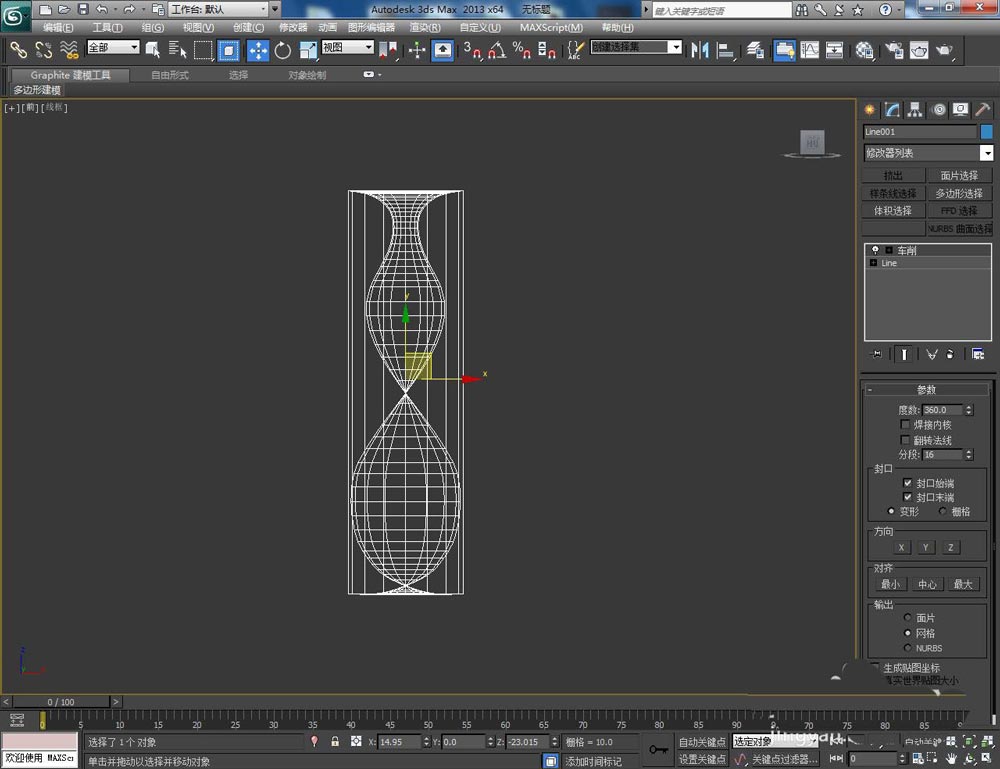Click the 中心 align button
Screen dimensions: 1000x769
click(927, 584)
